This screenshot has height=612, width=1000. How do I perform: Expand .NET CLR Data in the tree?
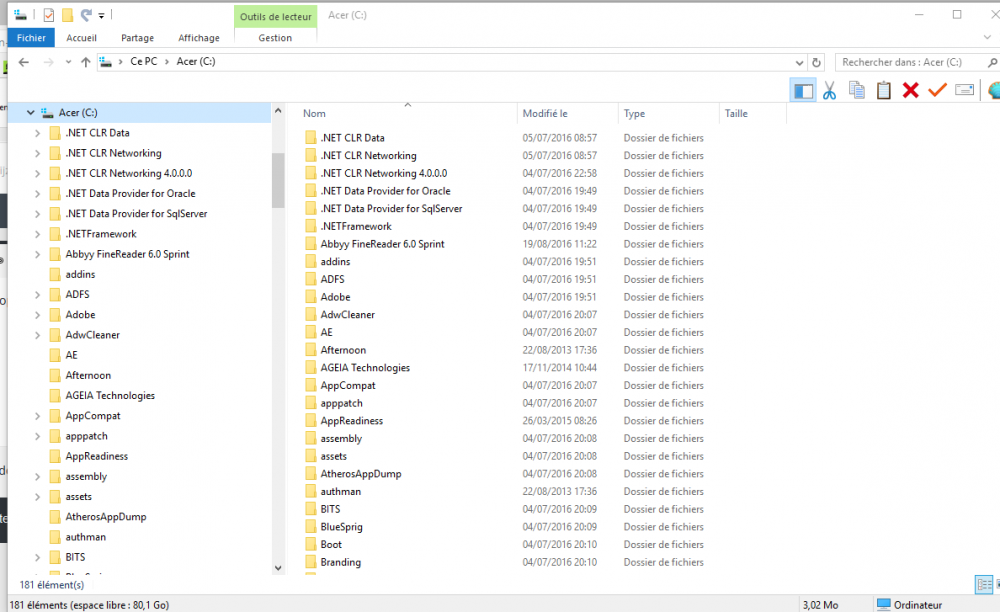click(37, 133)
